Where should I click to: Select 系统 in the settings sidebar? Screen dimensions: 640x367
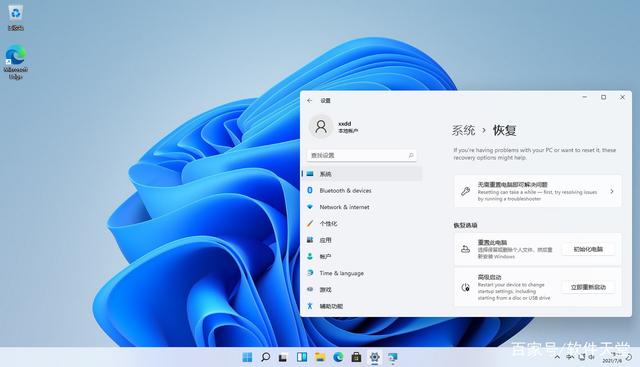tap(362, 174)
